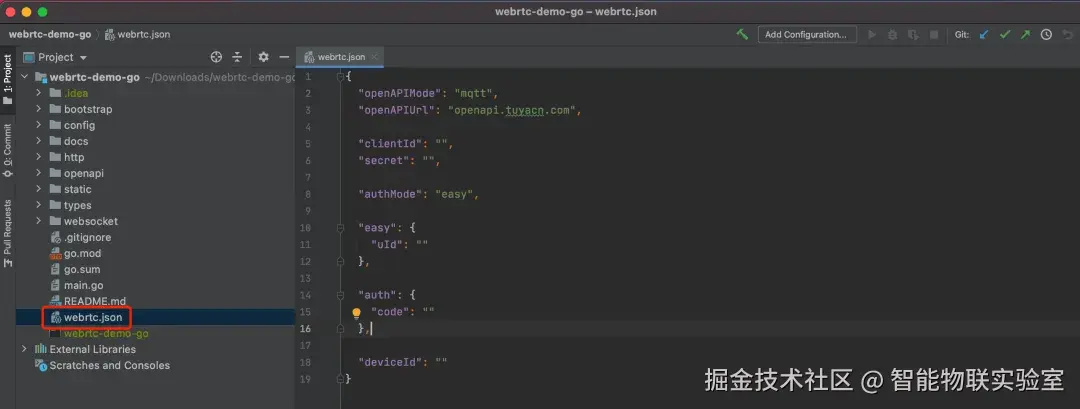Viewport: 1080px width, 409px height.
Task: Expand External Libraries node
Action: click(25, 349)
